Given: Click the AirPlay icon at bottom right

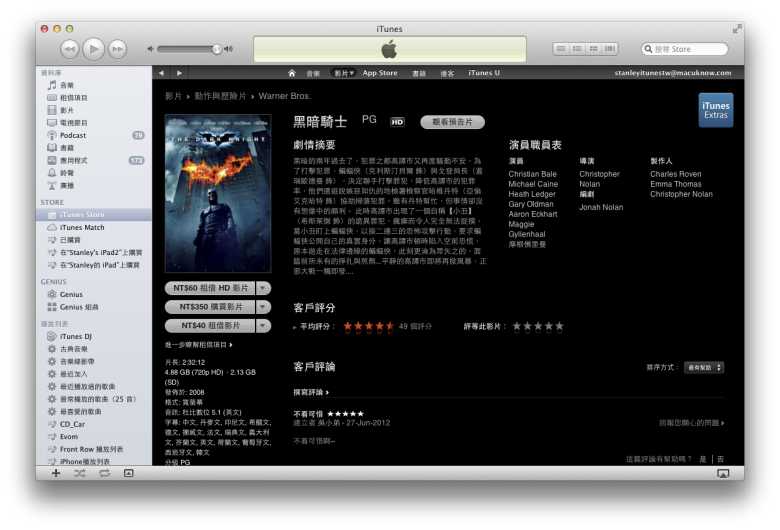Looking at the screenshot, I should point(723,473).
